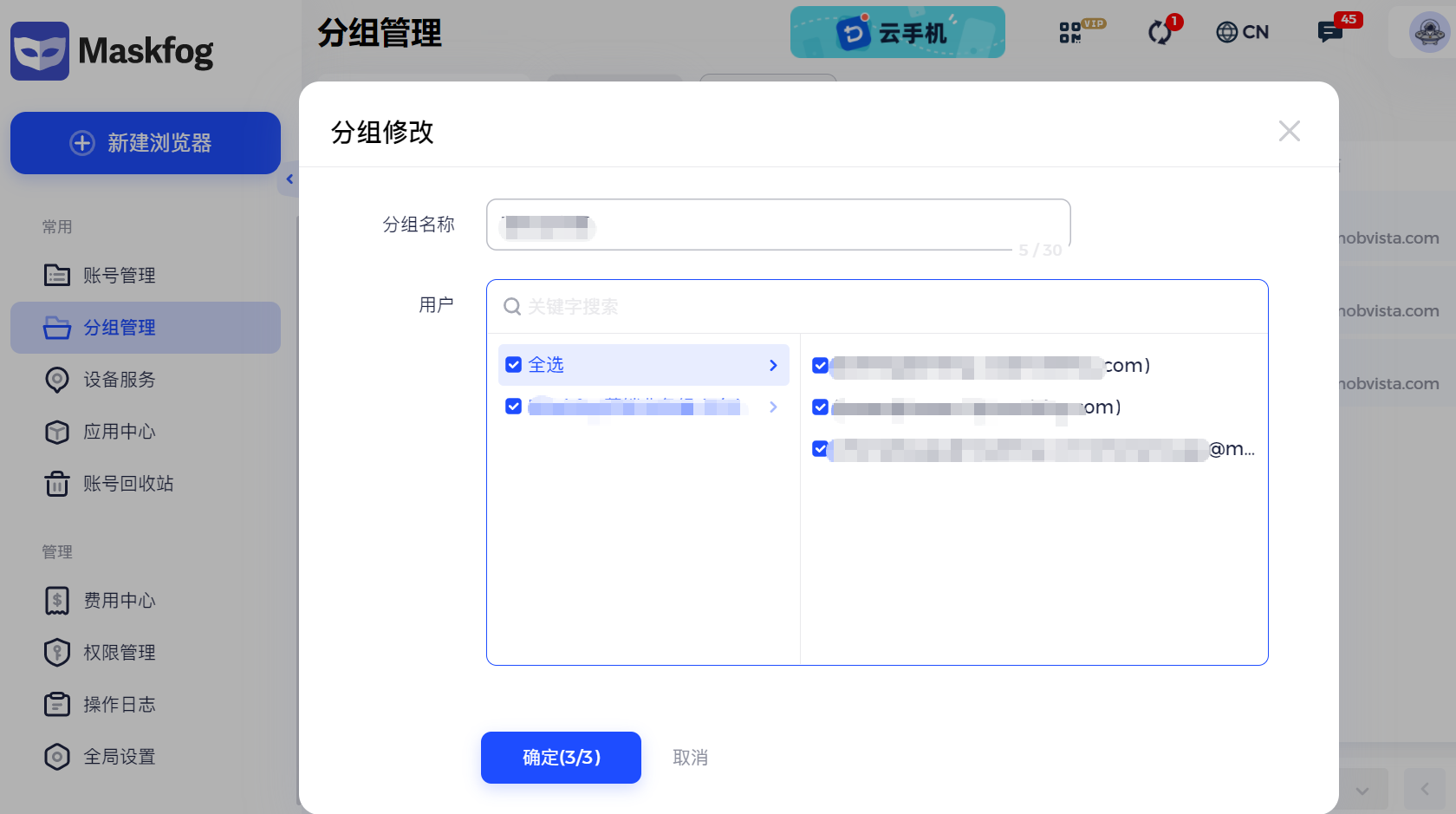
Task: Click the 云手机 cloud phone banner
Action: click(897, 33)
